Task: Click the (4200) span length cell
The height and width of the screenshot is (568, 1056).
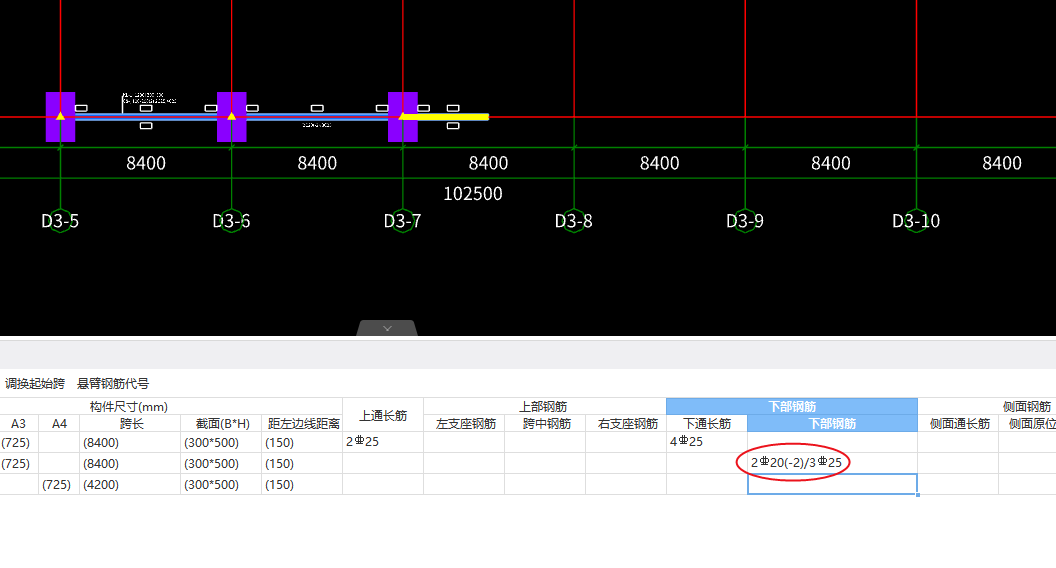Action: point(130,484)
